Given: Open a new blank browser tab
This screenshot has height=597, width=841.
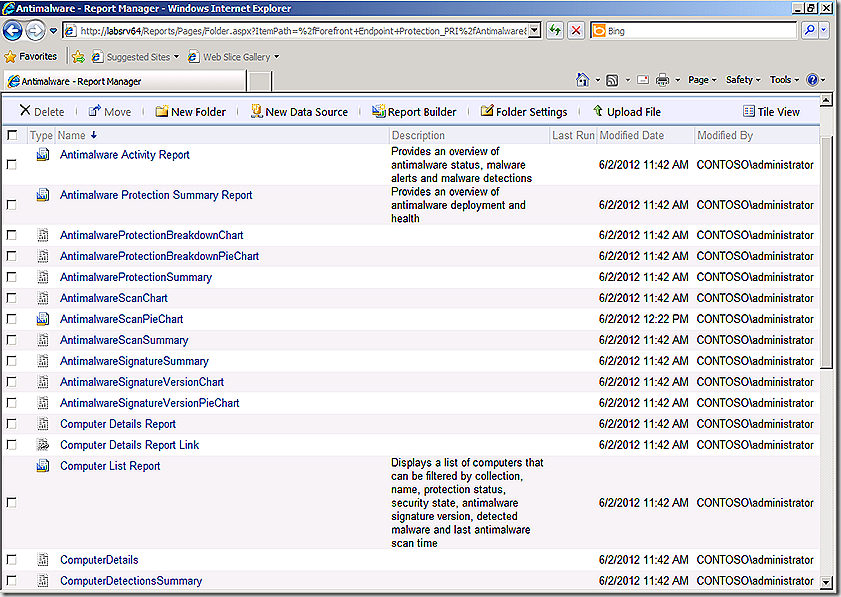Looking at the screenshot, I should (260, 82).
